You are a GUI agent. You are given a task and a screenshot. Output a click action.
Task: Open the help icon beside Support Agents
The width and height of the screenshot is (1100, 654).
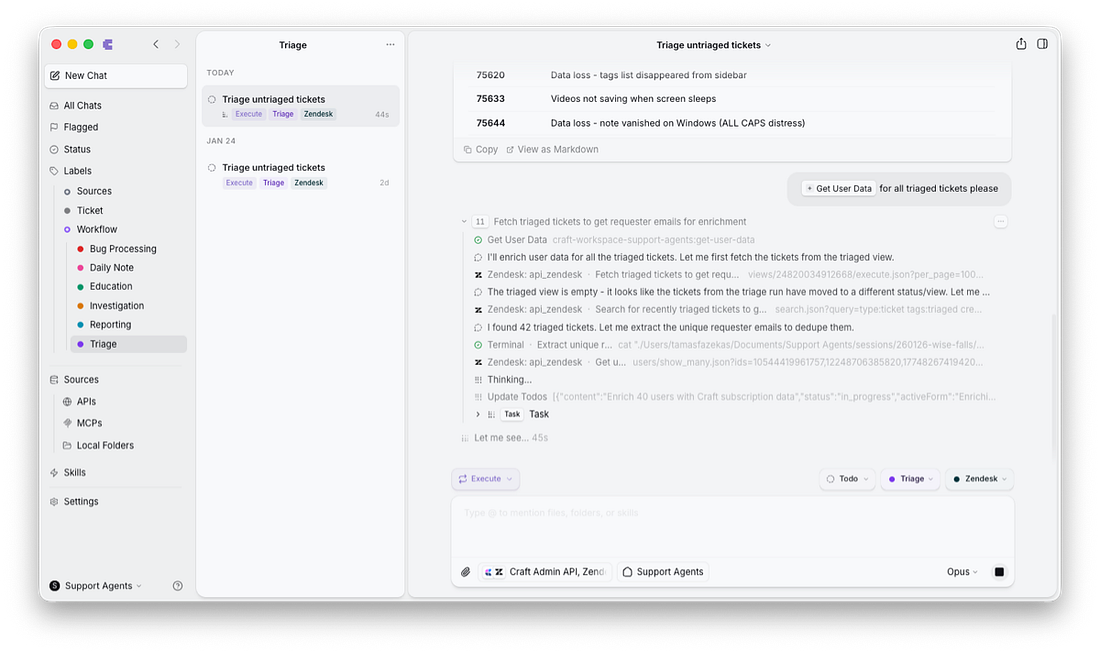click(x=177, y=586)
